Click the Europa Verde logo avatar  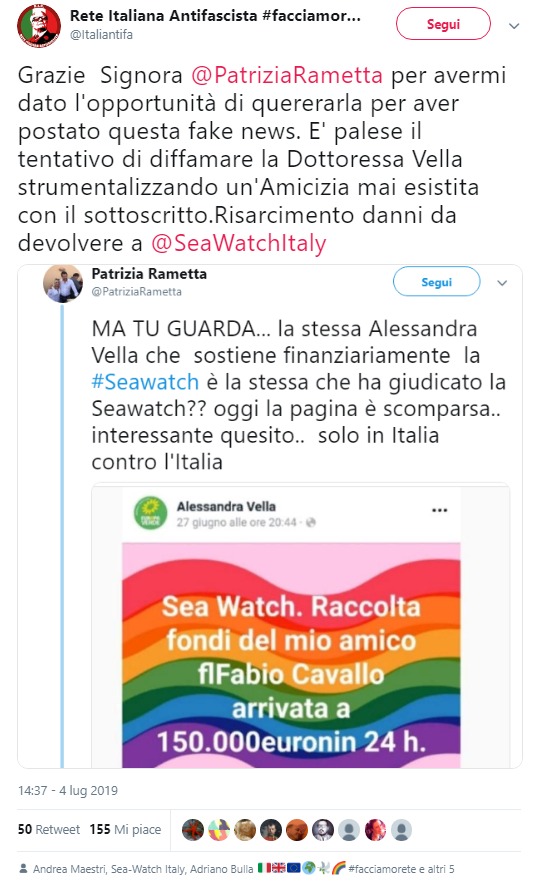tap(150, 513)
